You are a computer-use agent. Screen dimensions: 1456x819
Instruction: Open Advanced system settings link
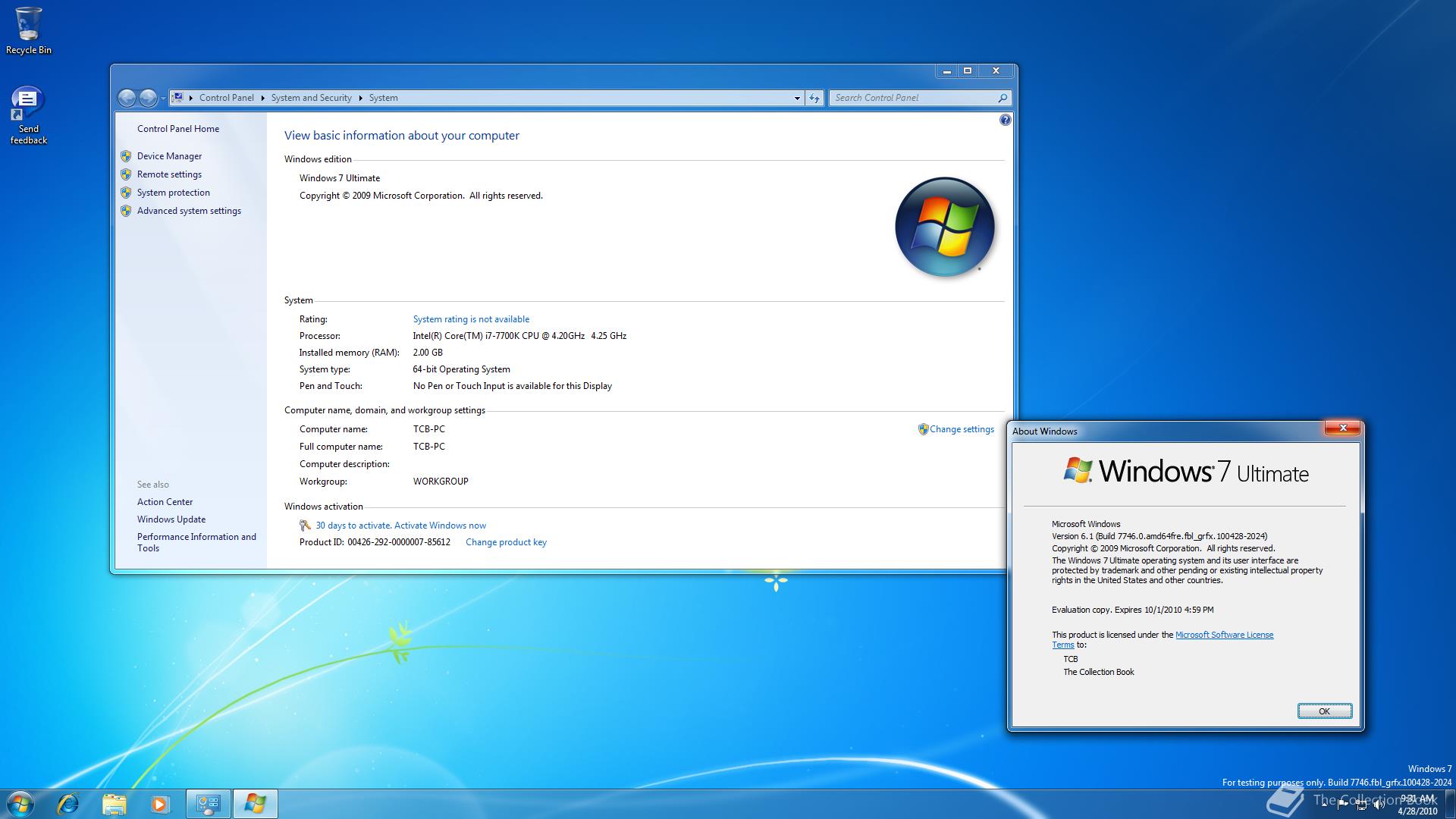[x=189, y=211]
